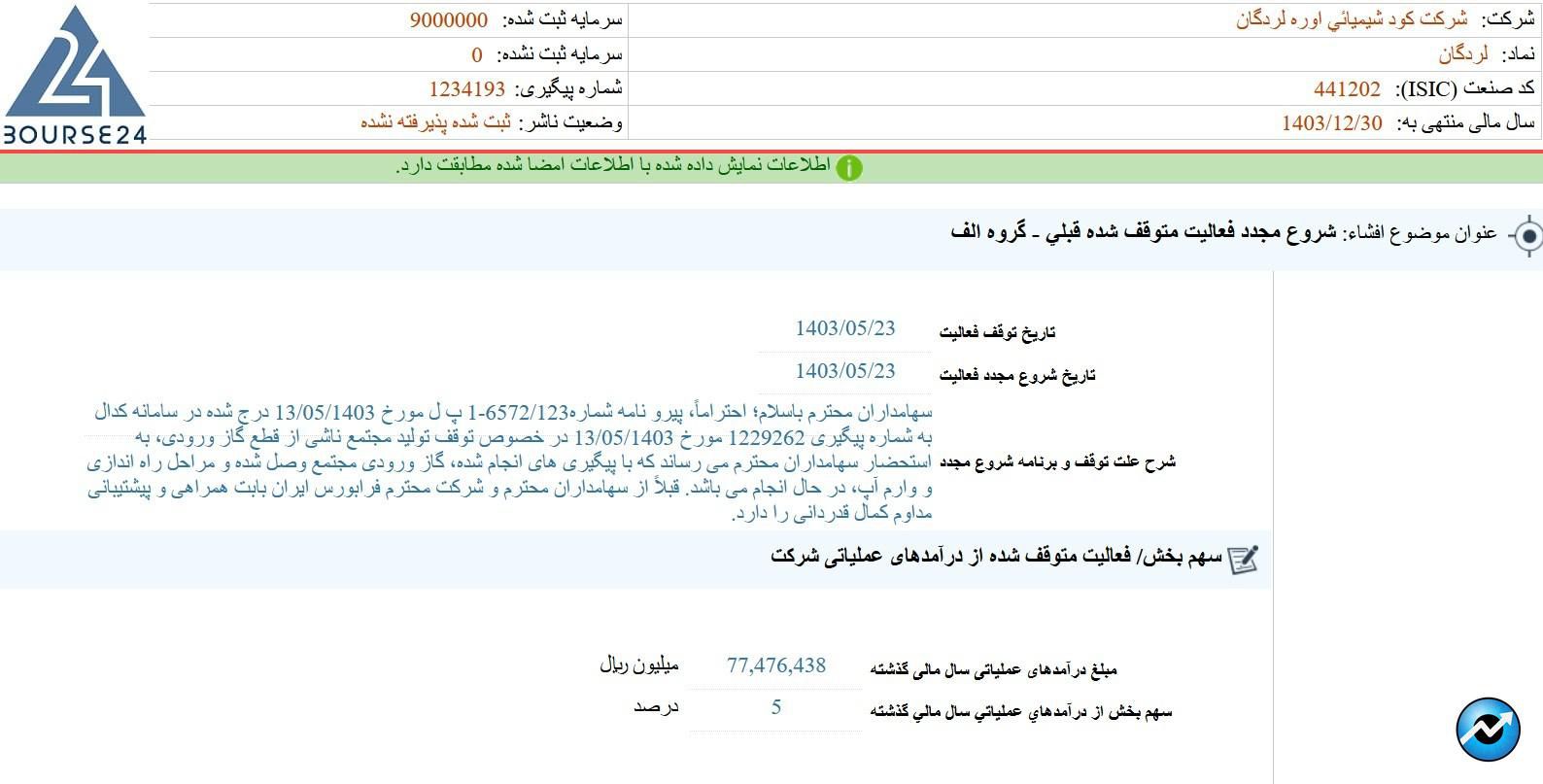Click registered capital value 9000000
Viewport: 1543px width, 784px height.
[448, 19]
